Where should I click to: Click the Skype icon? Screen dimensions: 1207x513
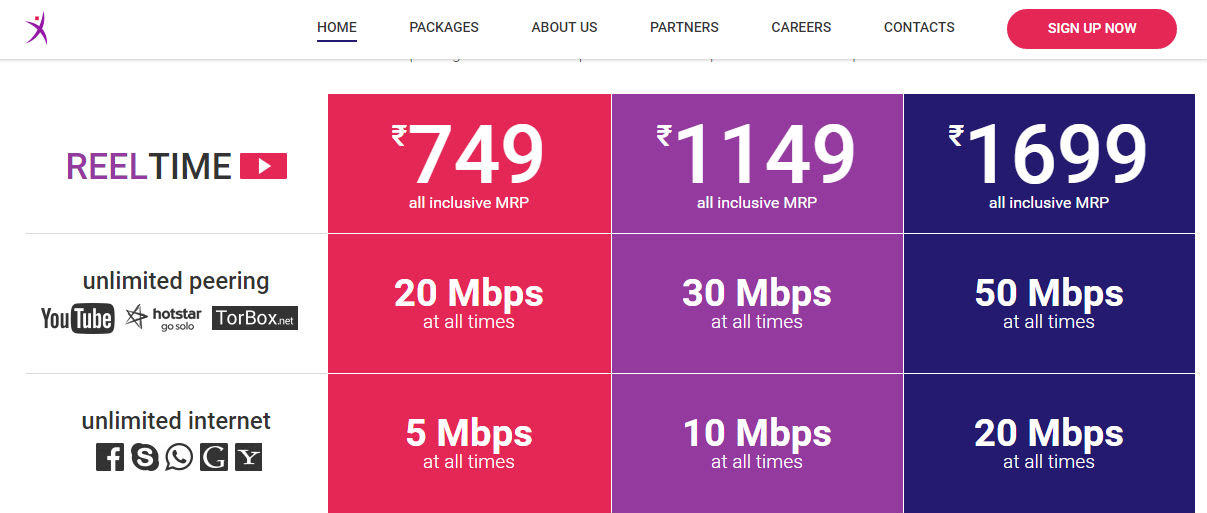pyautogui.click(x=145, y=457)
